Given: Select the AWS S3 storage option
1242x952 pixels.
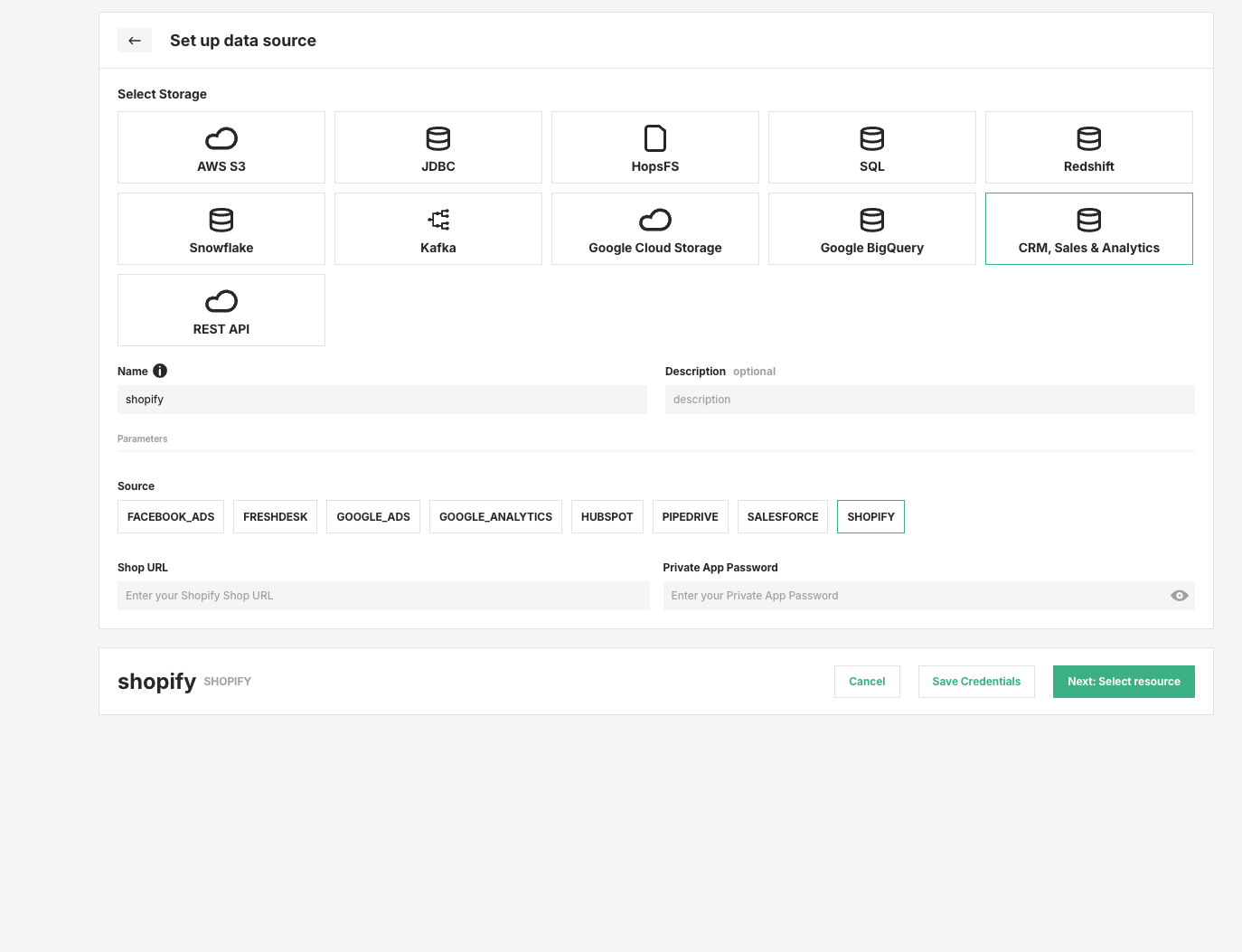Looking at the screenshot, I should pos(221,146).
